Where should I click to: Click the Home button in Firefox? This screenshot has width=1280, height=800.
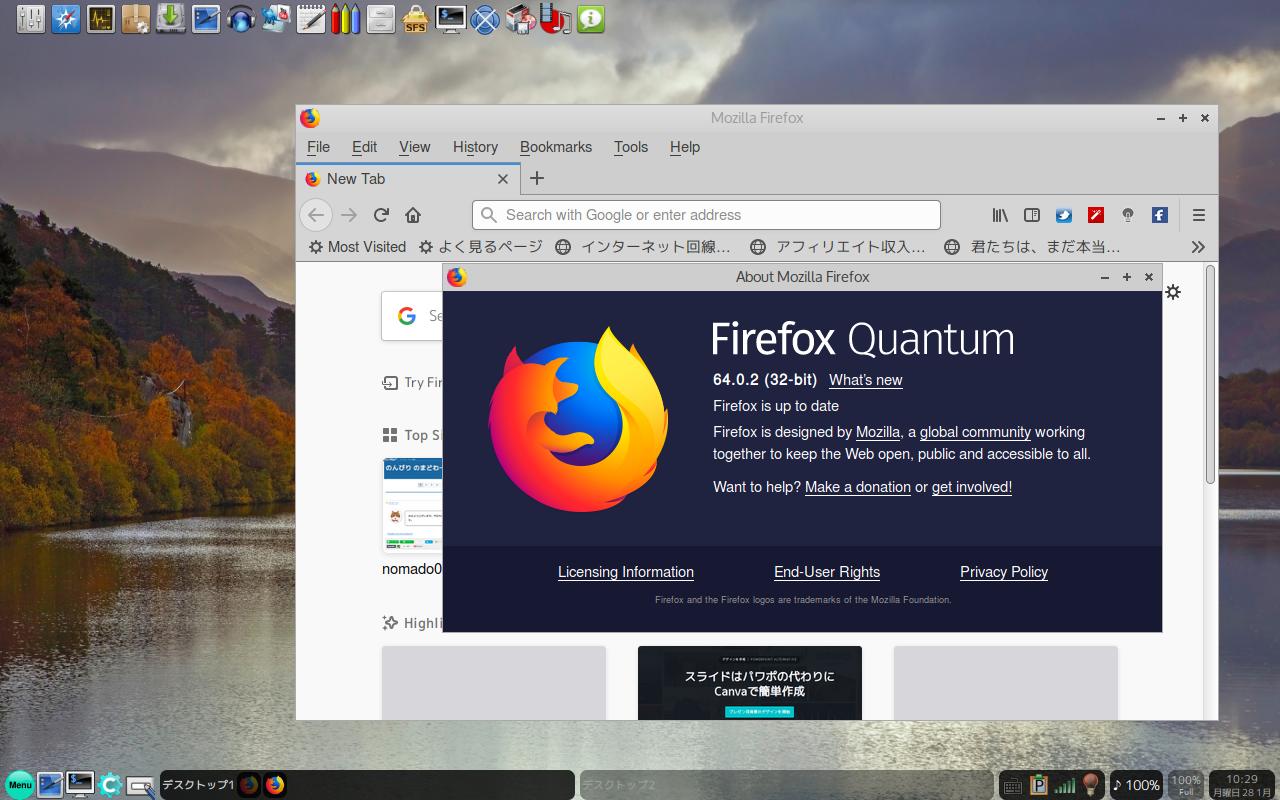pos(413,214)
